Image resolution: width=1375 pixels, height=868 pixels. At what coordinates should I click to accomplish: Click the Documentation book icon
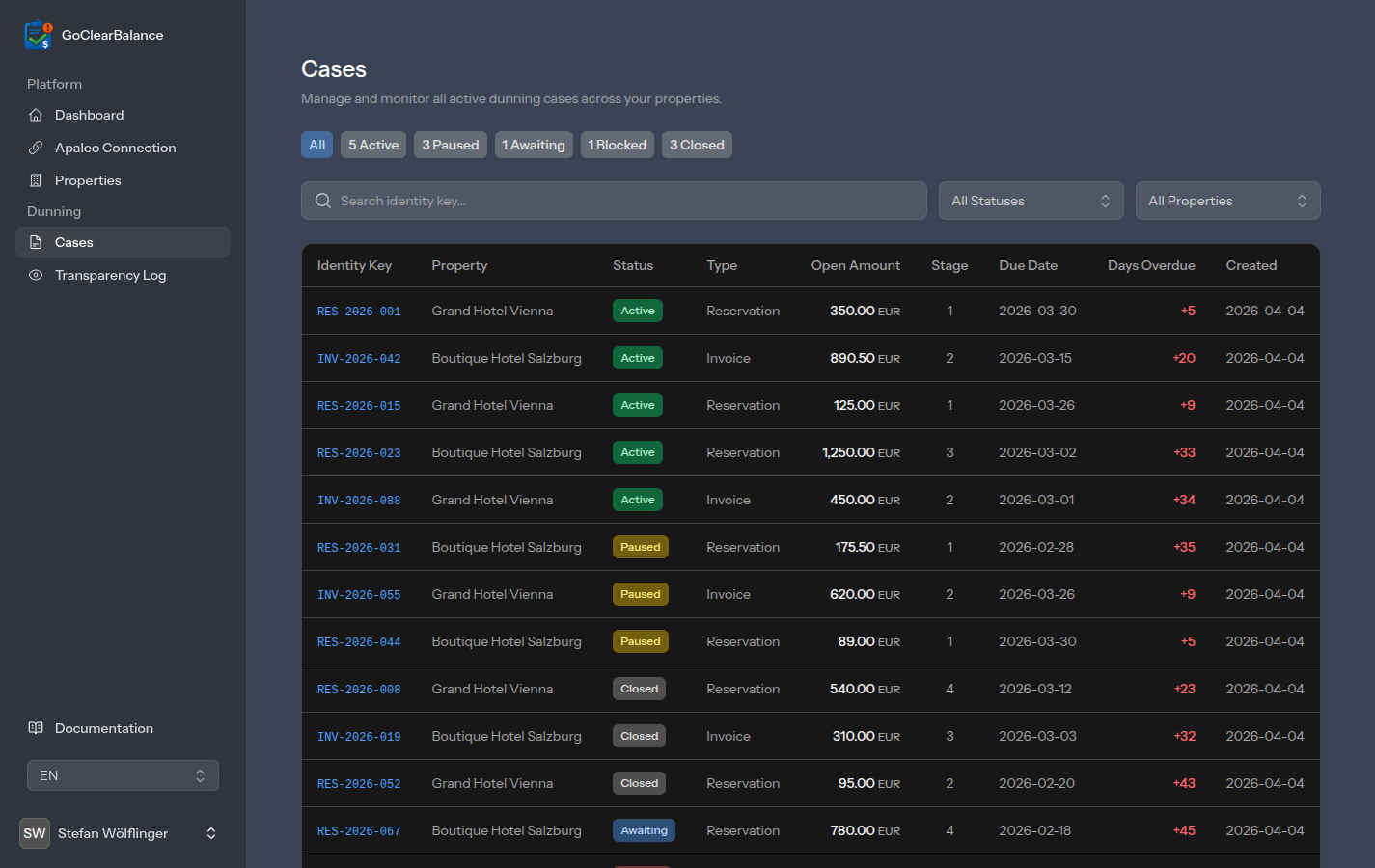[x=36, y=728]
